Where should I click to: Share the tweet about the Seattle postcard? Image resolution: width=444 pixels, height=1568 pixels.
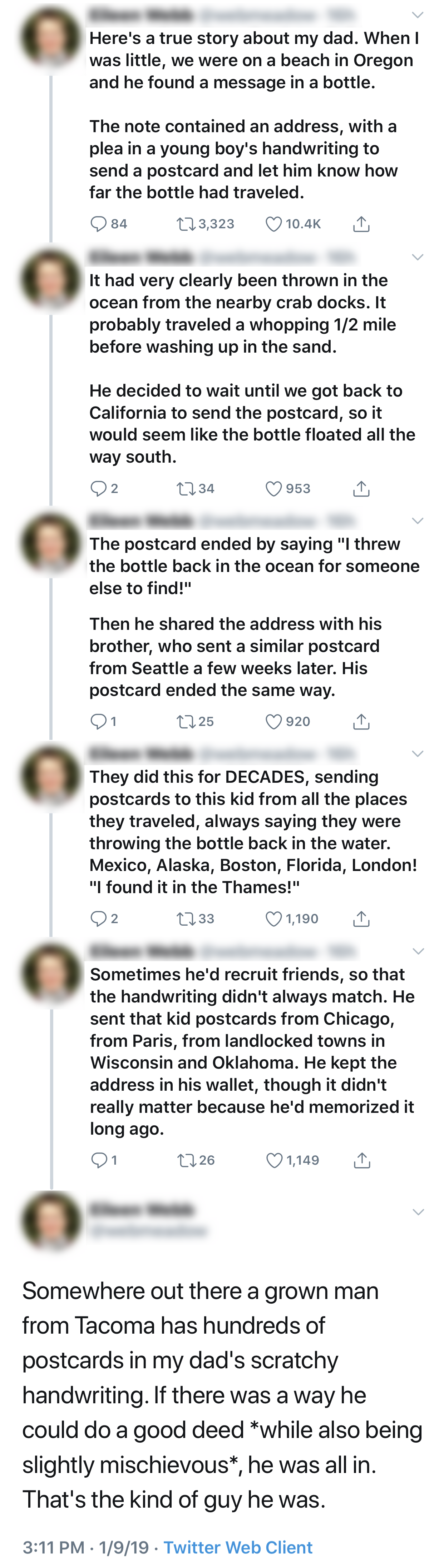click(x=361, y=722)
